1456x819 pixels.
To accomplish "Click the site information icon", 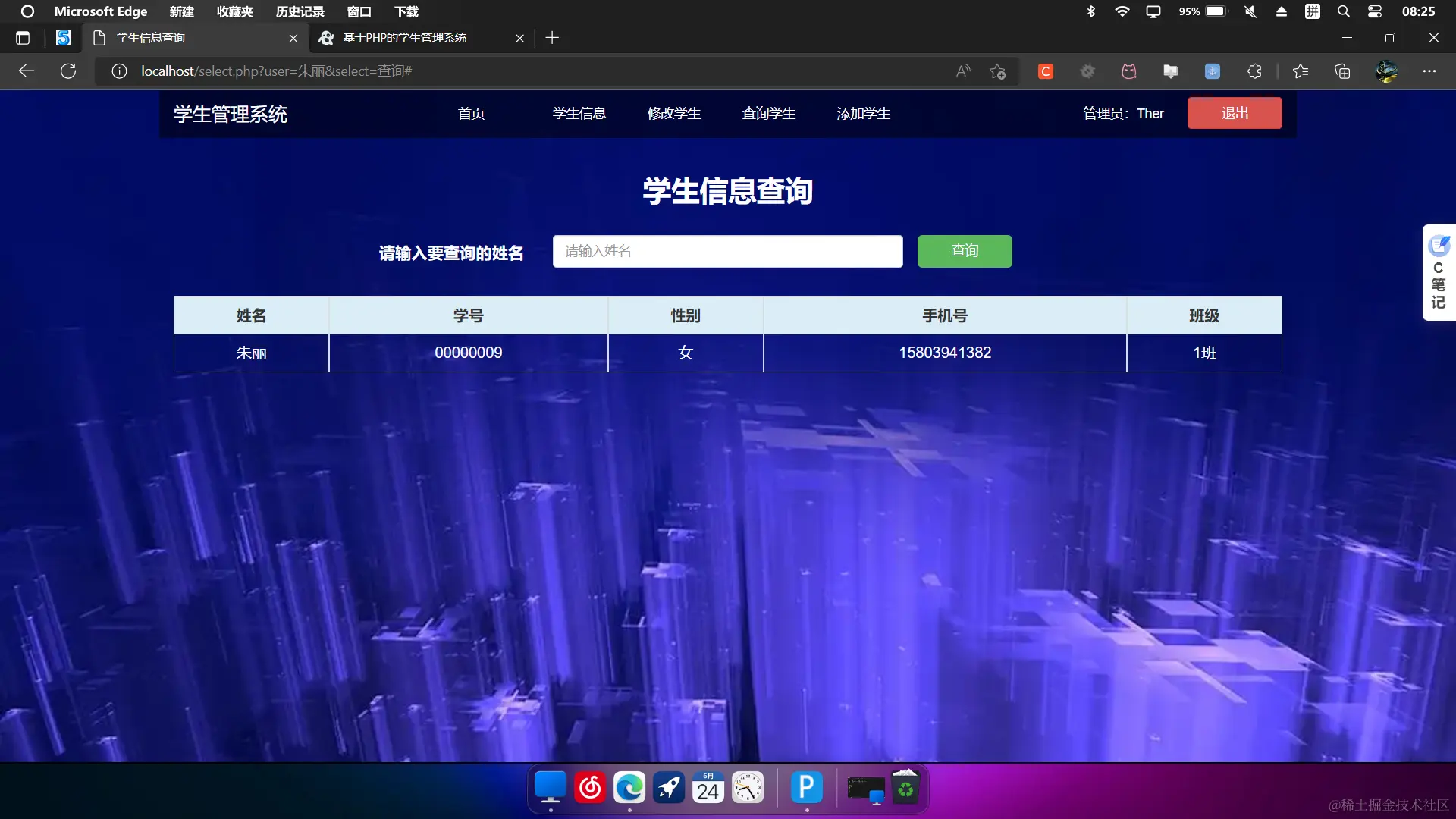I will click(x=119, y=71).
